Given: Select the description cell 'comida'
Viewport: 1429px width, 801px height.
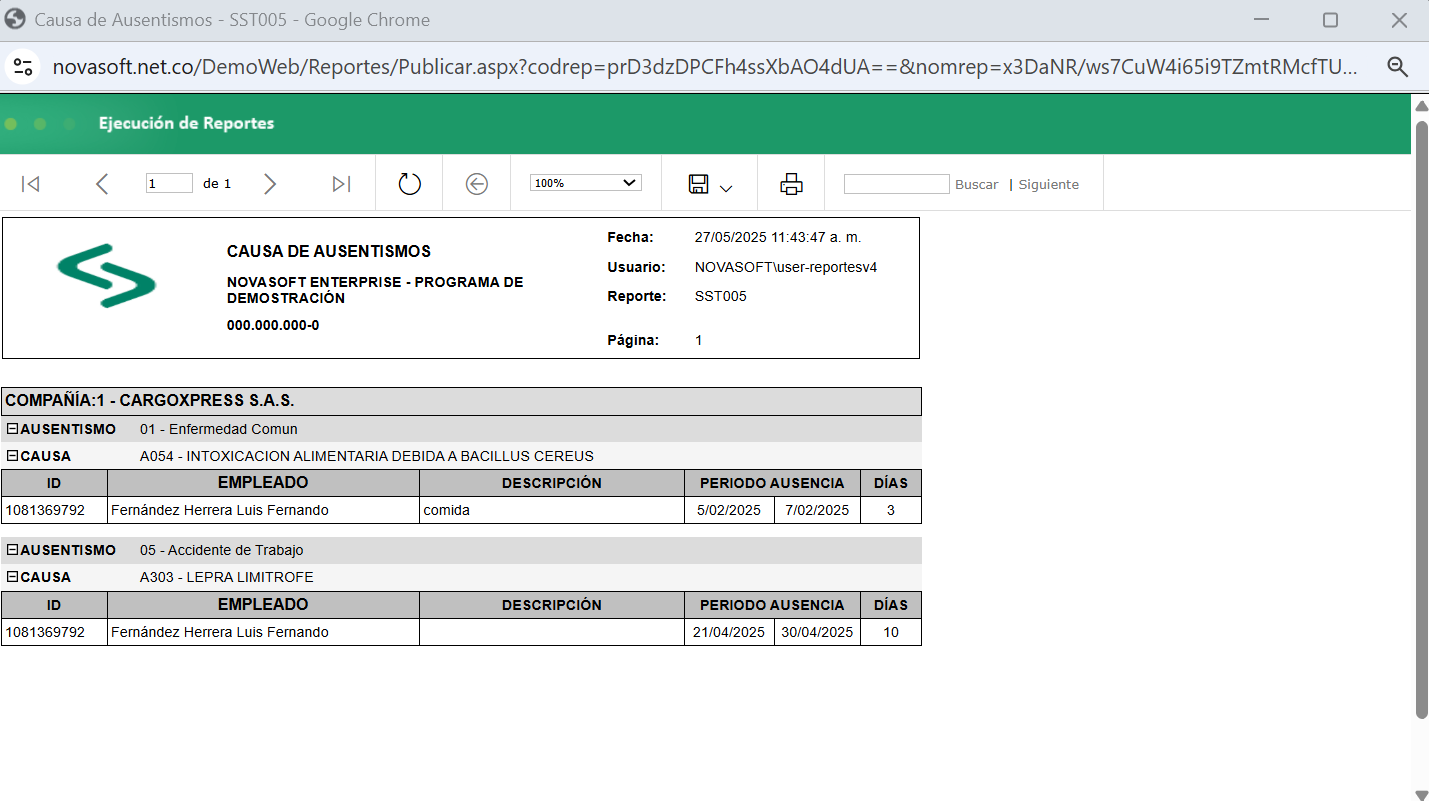Looking at the screenshot, I should tap(552, 510).
